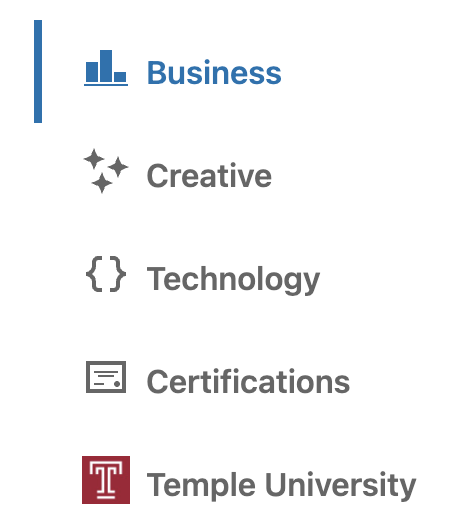Click the red Temple University logo

coord(106,480)
